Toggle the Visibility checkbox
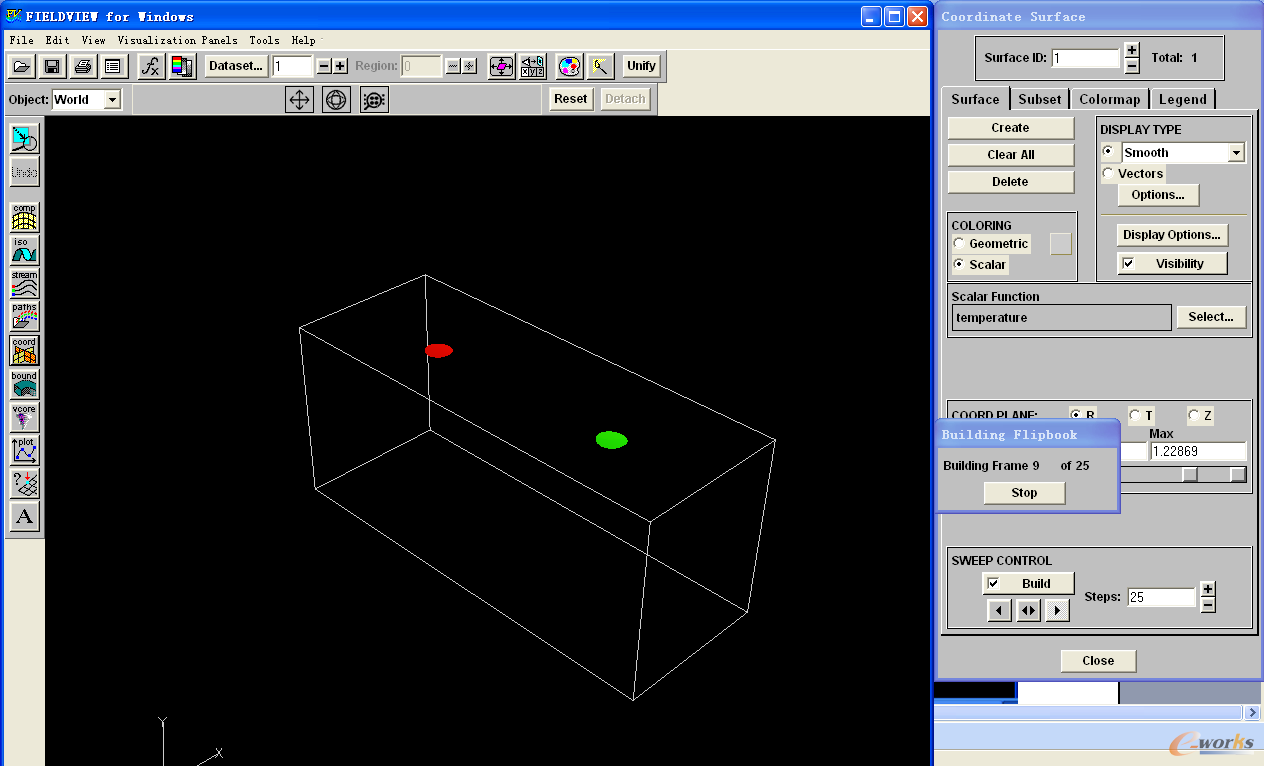This screenshot has width=1264, height=766. click(x=1128, y=264)
